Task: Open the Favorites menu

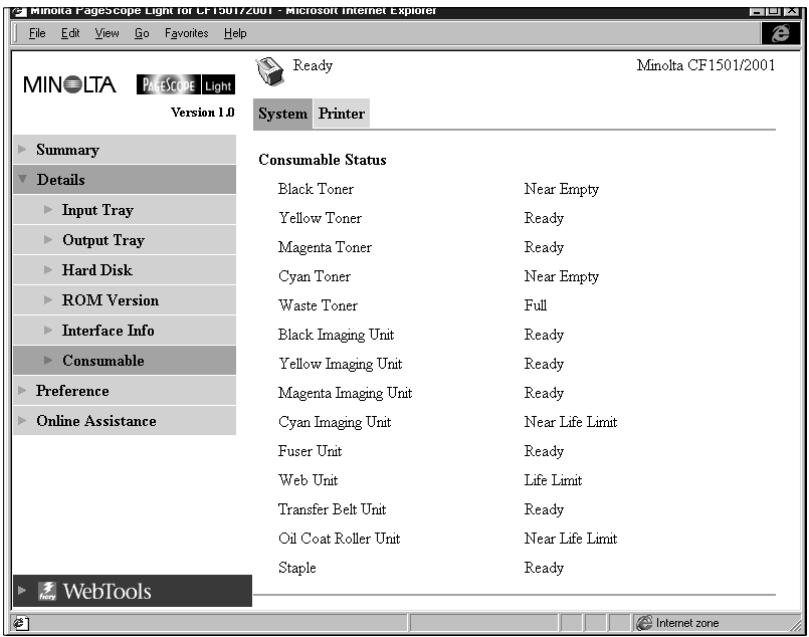Action: [186, 34]
